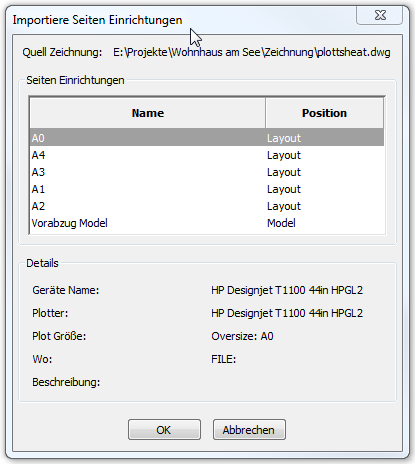Viewport: 415px width, 464px height.
Task: Choose the A1 page setup entry
Action: tap(207, 189)
